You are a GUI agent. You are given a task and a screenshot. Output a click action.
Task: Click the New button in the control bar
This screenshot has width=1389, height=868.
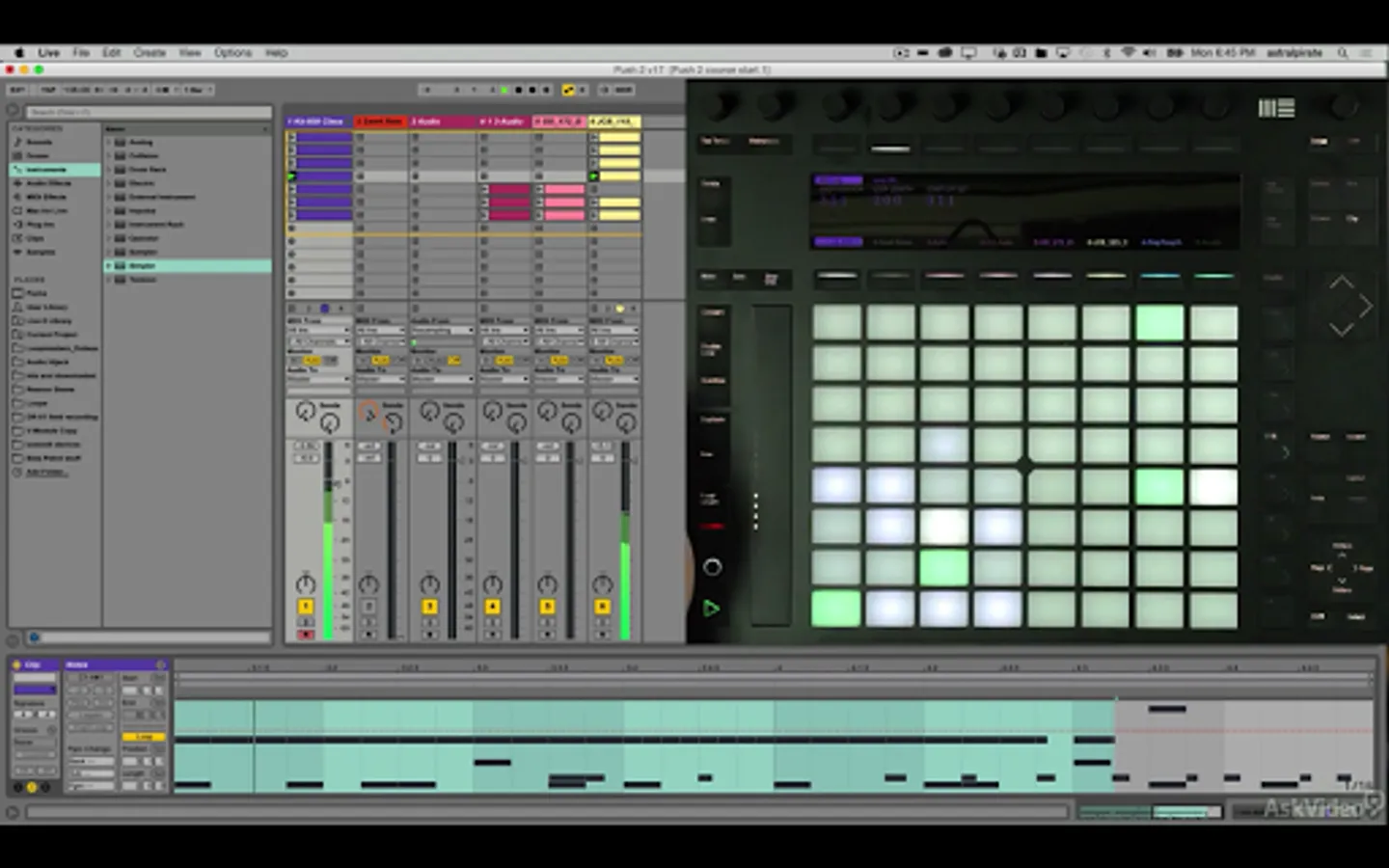[x=624, y=90]
